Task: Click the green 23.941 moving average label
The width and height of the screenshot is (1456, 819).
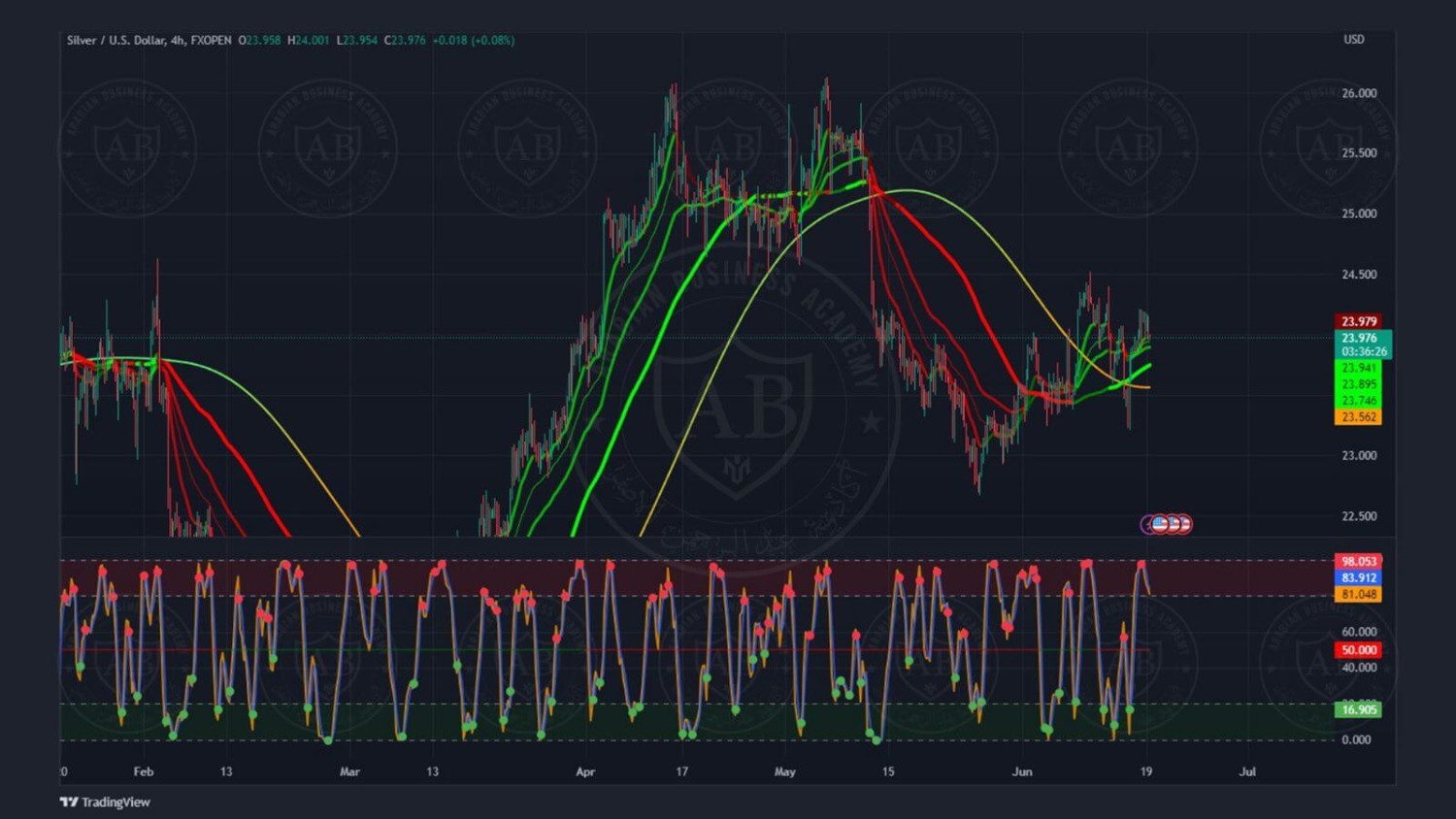Action: (x=1359, y=368)
